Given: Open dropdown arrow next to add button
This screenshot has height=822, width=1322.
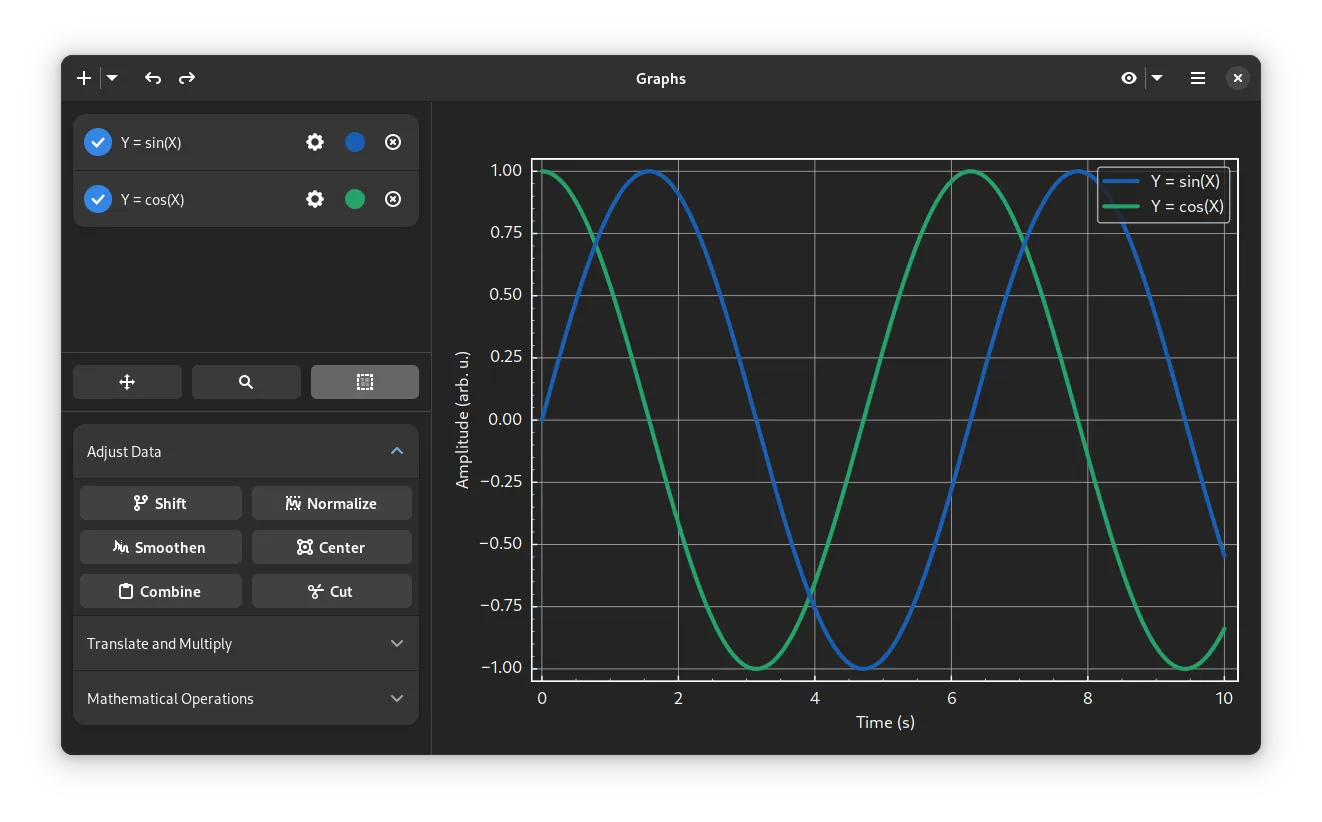Looking at the screenshot, I should (x=112, y=78).
